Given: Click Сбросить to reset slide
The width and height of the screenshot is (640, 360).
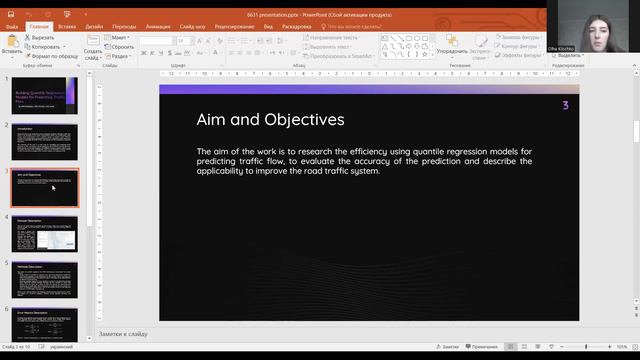Looking at the screenshot, I should [x=119, y=47].
